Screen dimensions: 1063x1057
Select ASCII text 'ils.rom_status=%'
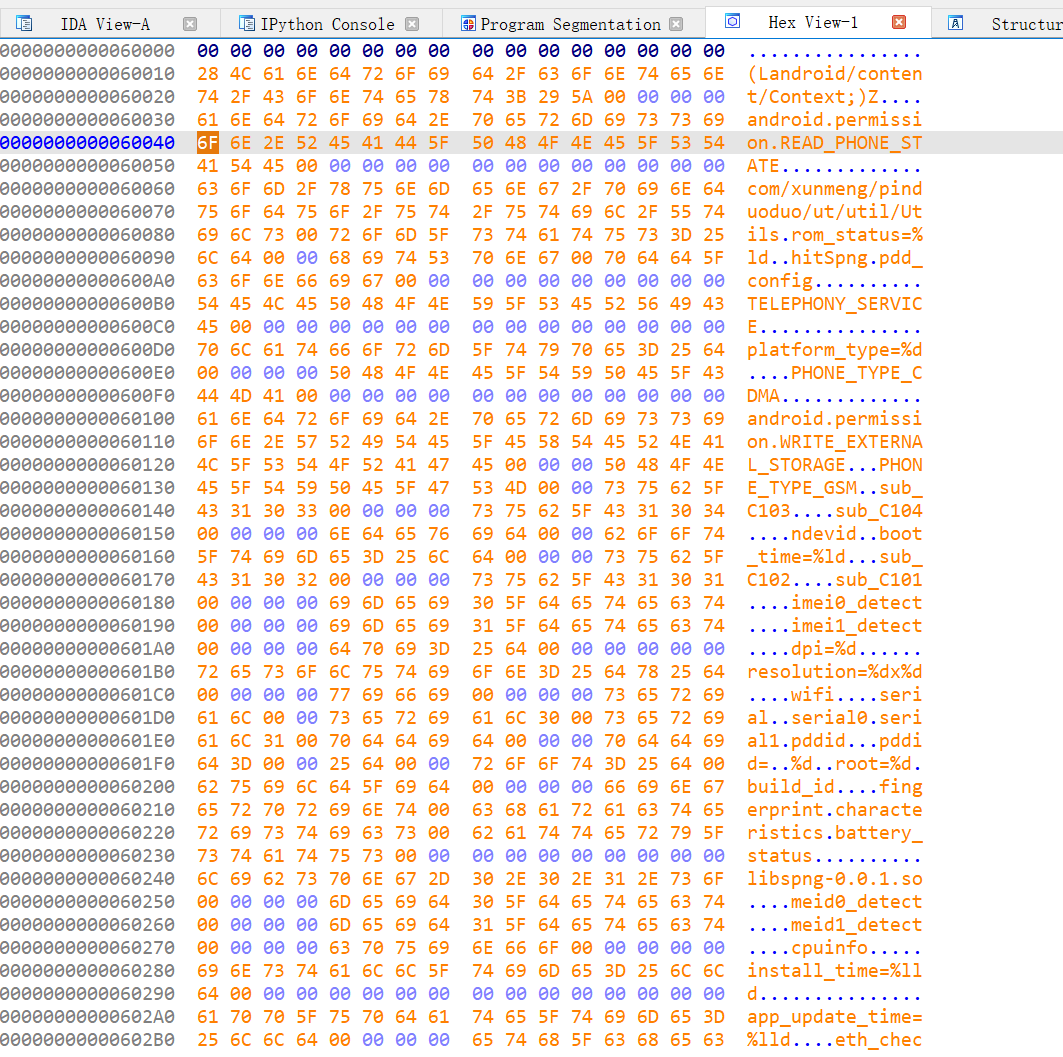835,235
